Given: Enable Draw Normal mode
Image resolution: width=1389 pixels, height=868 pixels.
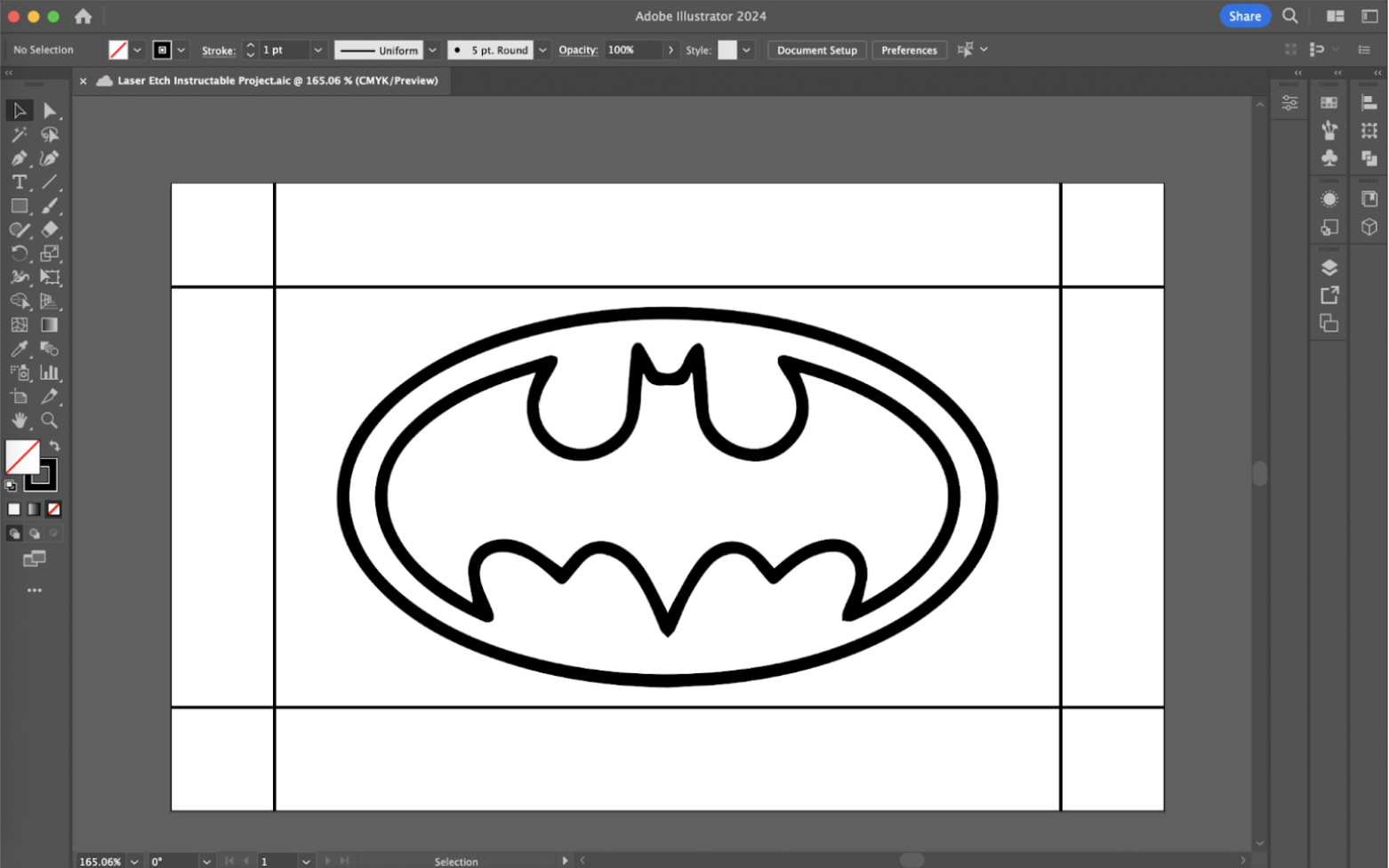Looking at the screenshot, I should [x=14, y=534].
